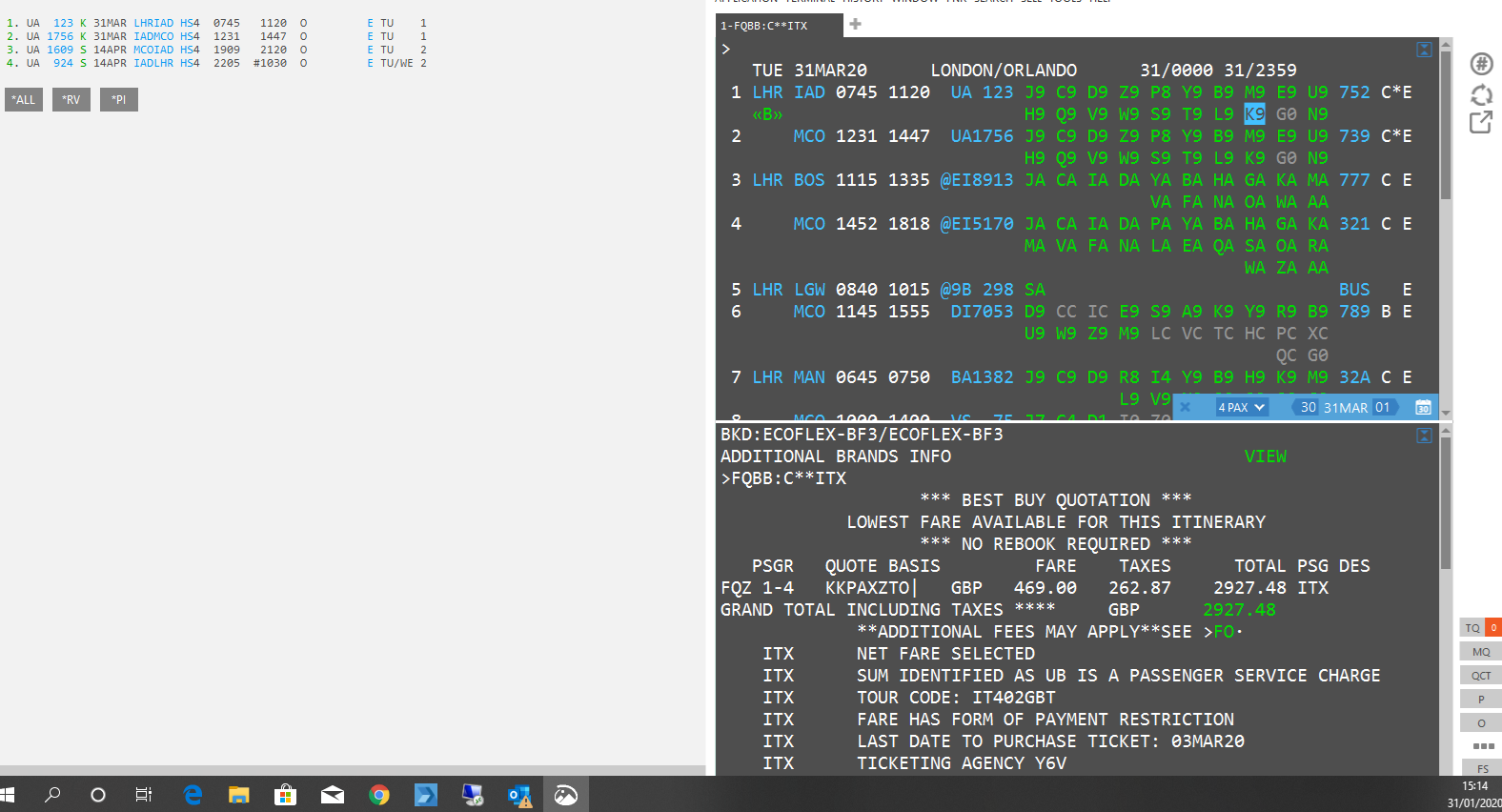Viewport: 1502px width, 812px height.
Task: Click flight UA 123 in availability
Action: click(982, 92)
